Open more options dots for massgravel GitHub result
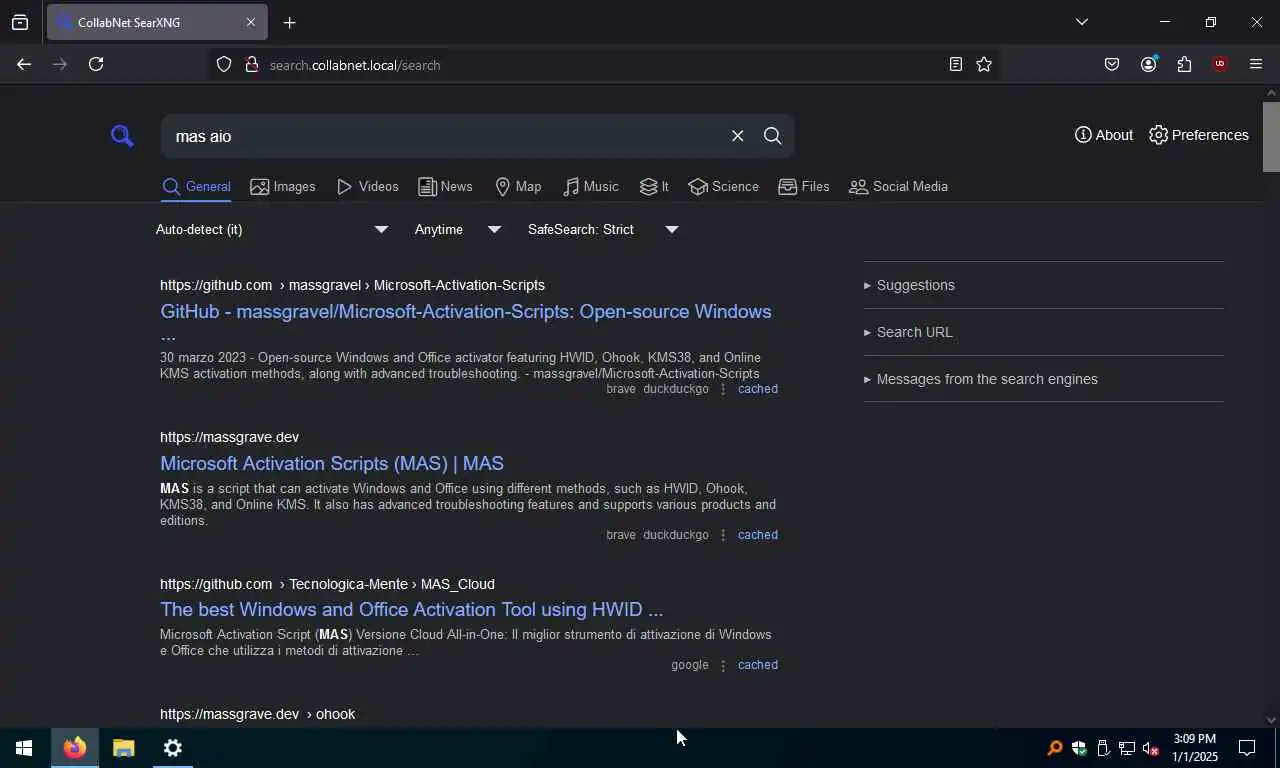Screen dimensions: 1280x768 click(x=723, y=389)
